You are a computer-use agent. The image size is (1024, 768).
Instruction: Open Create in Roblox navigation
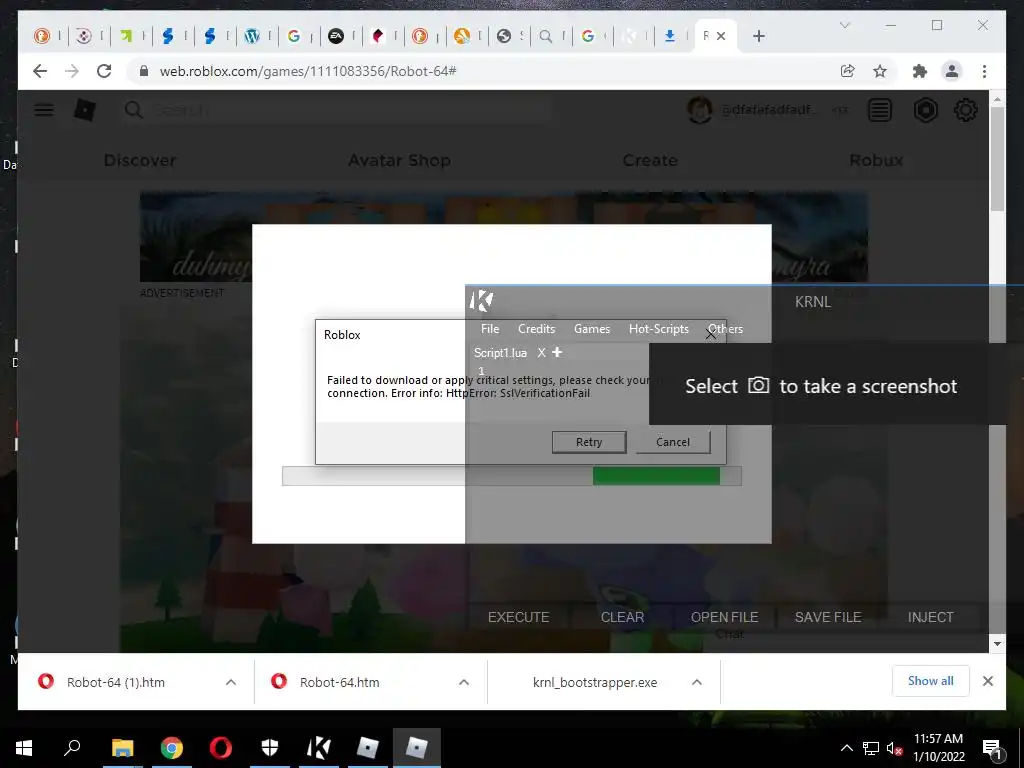pyautogui.click(x=650, y=161)
